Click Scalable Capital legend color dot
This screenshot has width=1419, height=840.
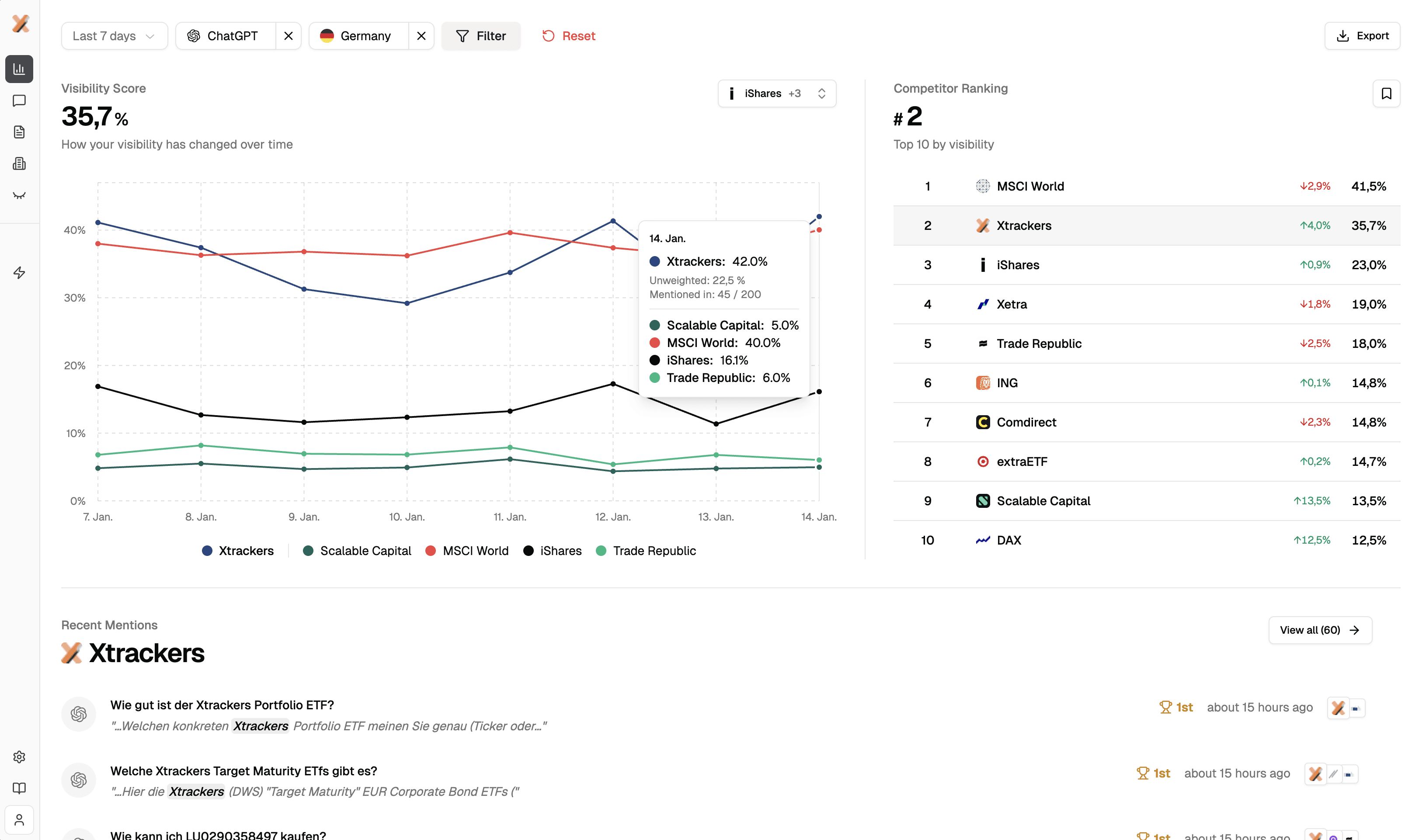(x=308, y=551)
